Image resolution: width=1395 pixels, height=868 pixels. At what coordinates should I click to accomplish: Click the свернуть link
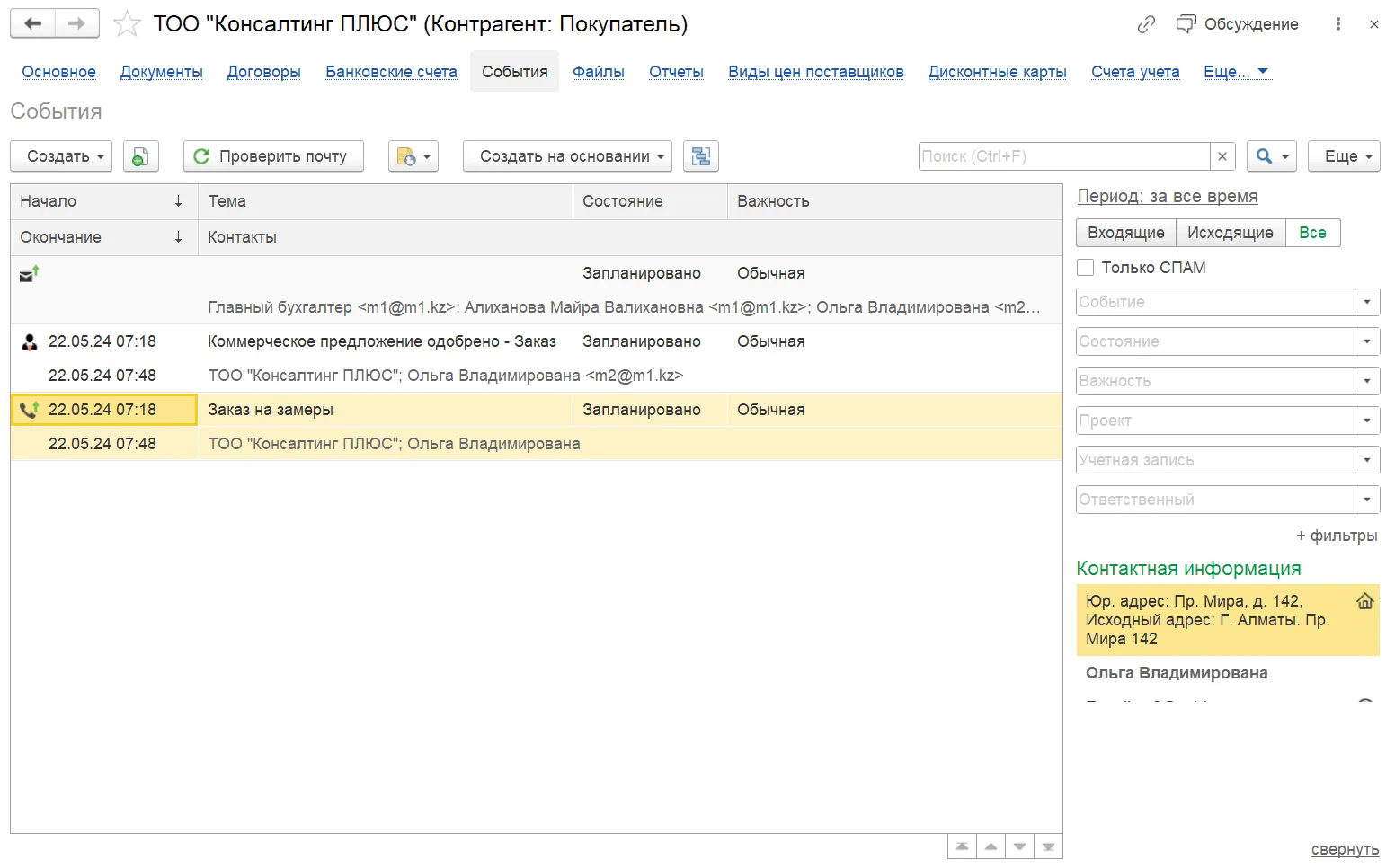click(x=1345, y=849)
